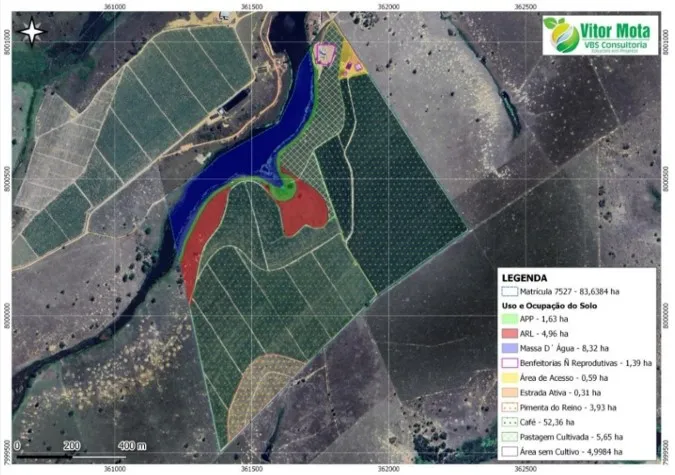Click the 361000 coordinate on bottom border
This screenshot has width=675, height=475.
(x=115, y=469)
